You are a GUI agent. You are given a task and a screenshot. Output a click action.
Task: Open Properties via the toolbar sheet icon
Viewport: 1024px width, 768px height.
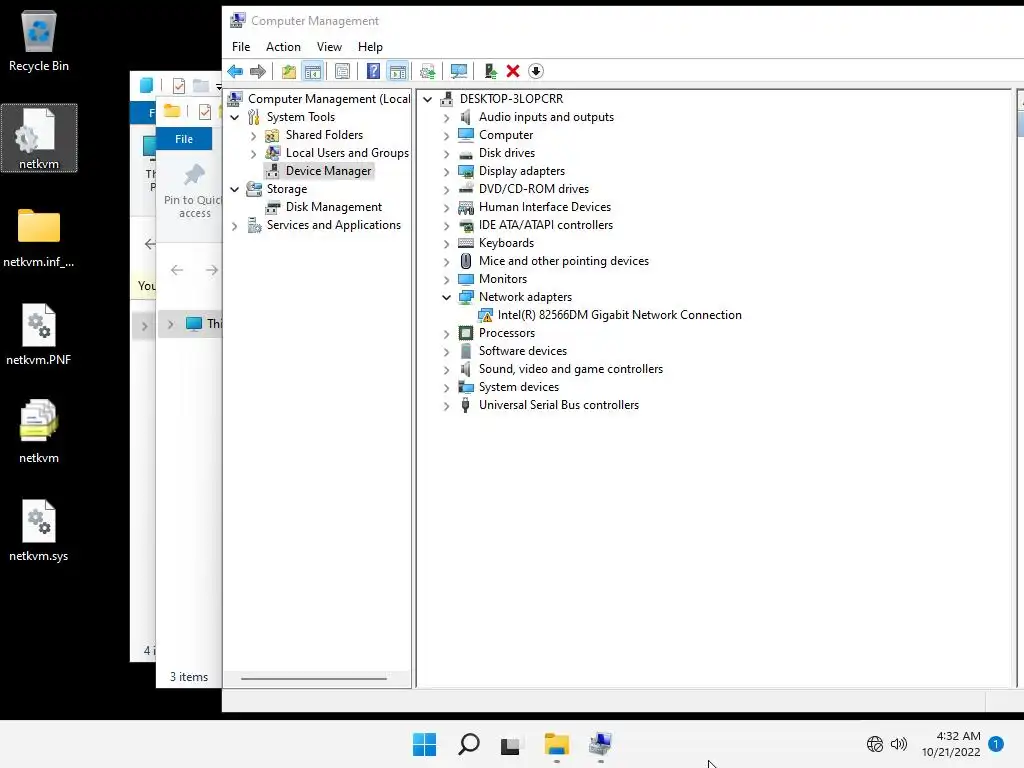coord(342,71)
